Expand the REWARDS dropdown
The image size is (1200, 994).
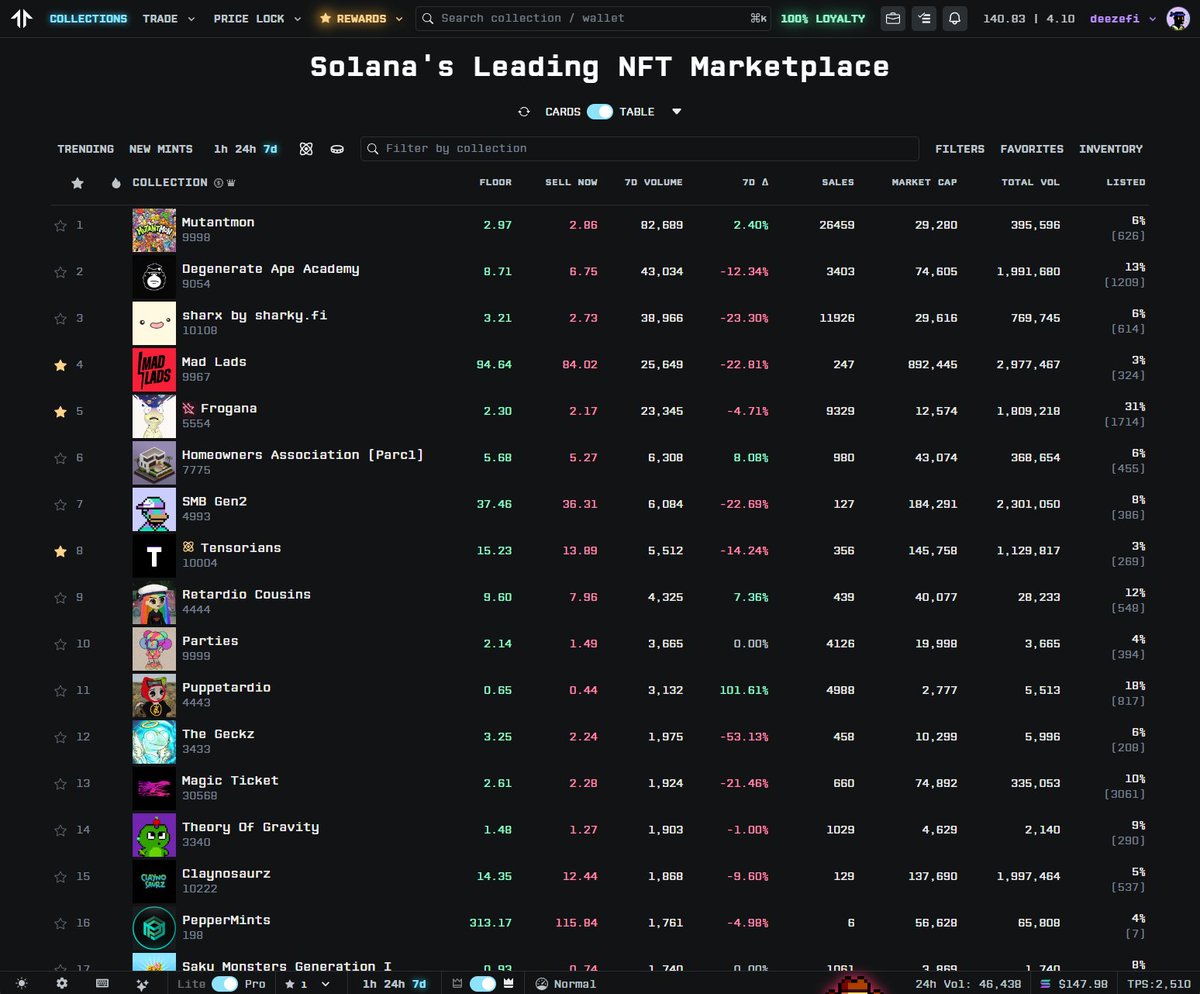pos(361,18)
